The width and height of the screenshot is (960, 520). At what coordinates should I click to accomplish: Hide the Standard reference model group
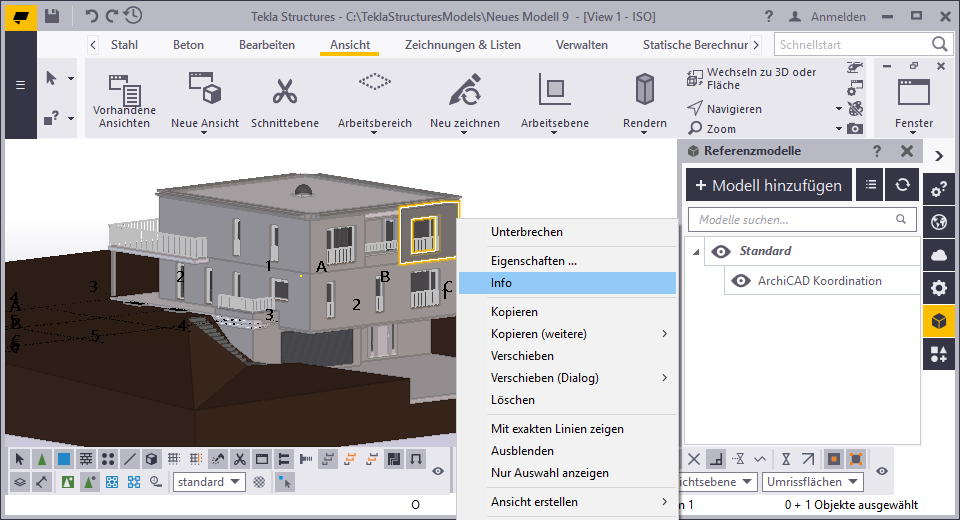pyautogui.click(x=721, y=251)
